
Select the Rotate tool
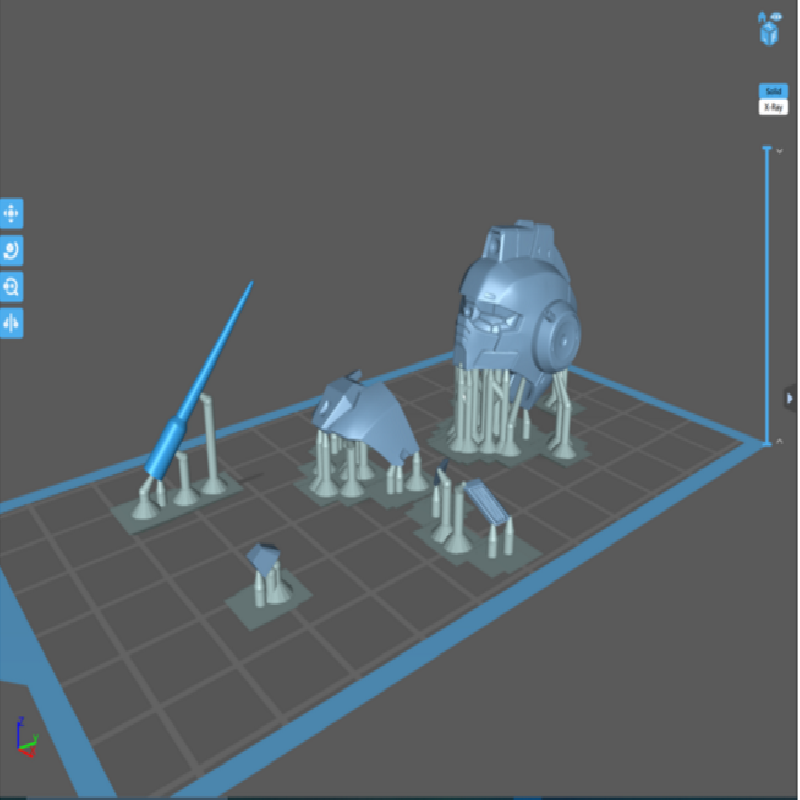[11, 250]
